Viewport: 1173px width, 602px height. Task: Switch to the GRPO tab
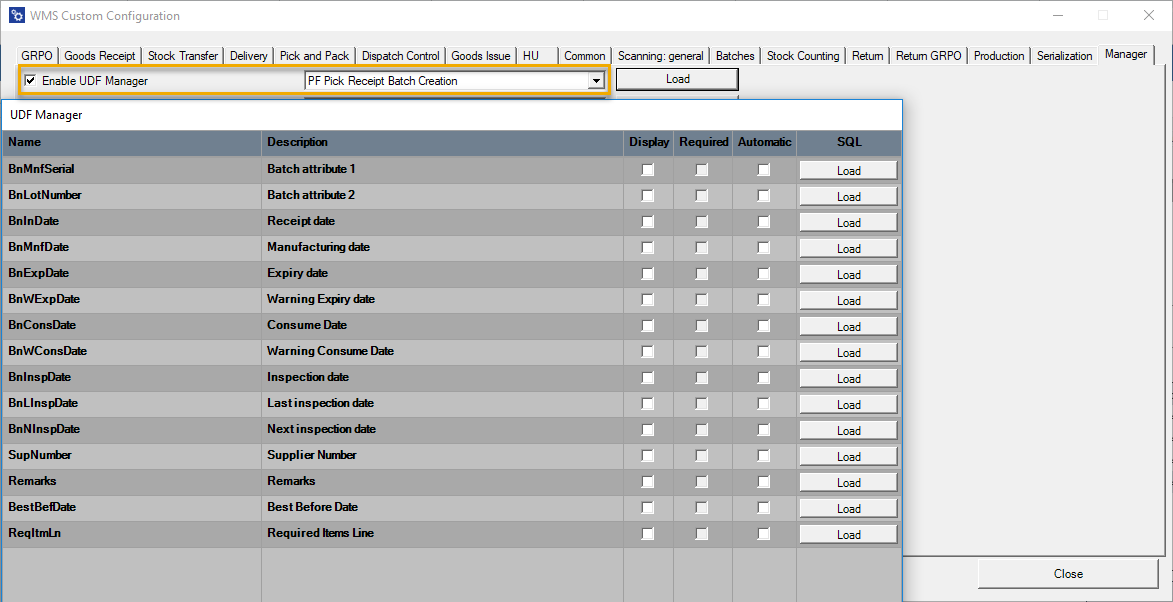coord(37,56)
